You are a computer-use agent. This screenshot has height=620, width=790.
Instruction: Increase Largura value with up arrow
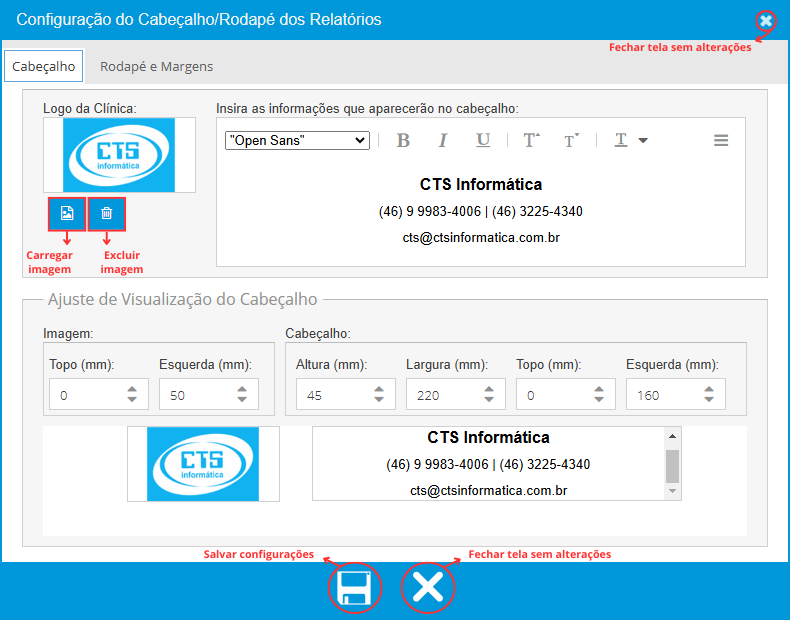pos(489,389)
